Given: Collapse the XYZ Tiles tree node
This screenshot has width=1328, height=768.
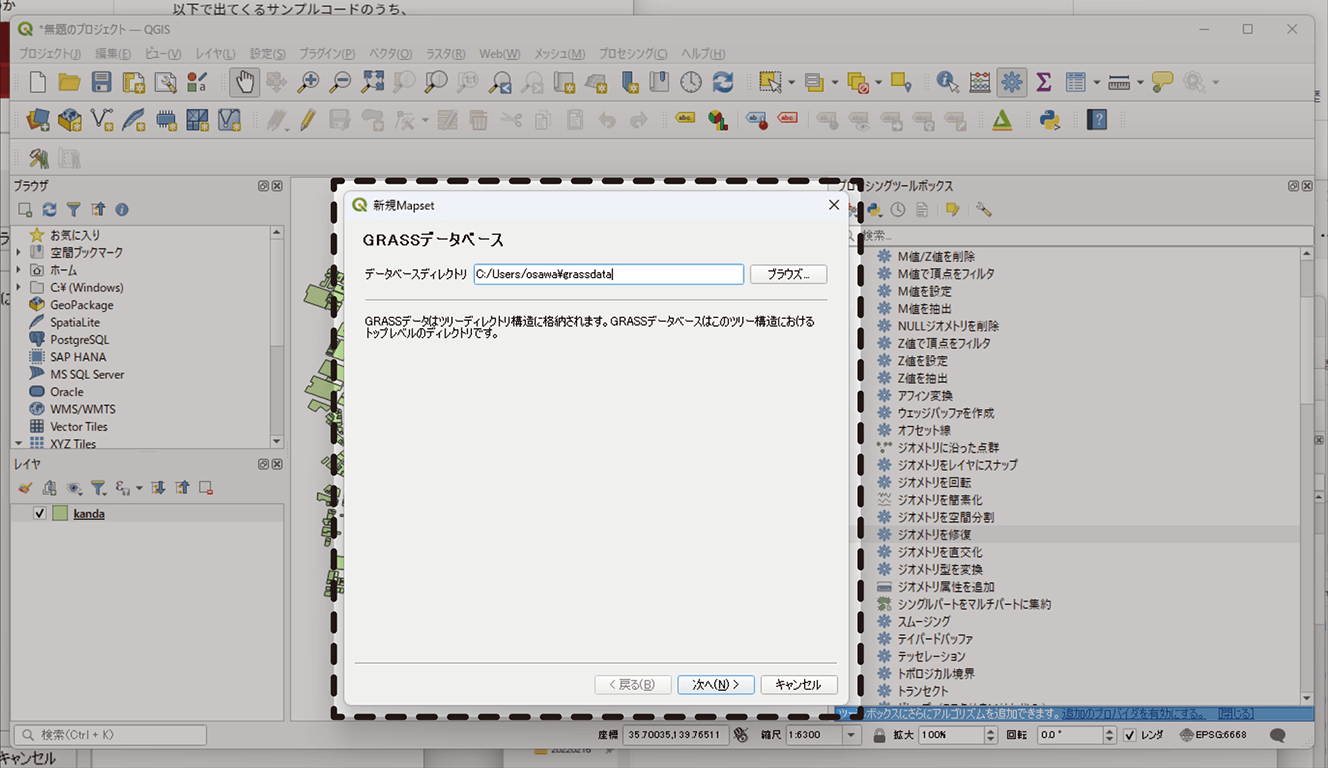Looking at the screenshot, I should point(18,443).
